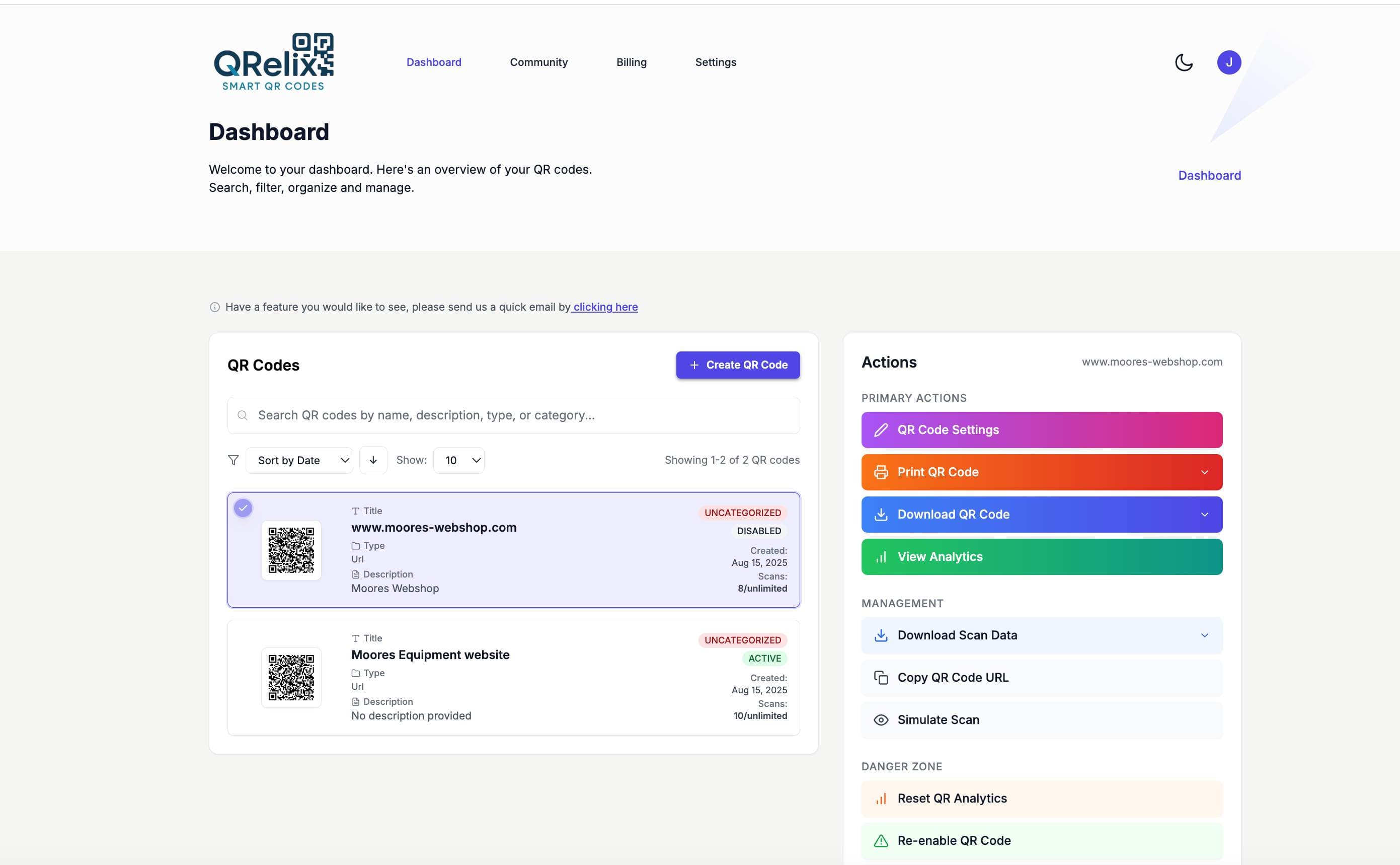Change the Show count dropdown from 10
Viewport: 1400px width, 865px height.
pos(458,460)
